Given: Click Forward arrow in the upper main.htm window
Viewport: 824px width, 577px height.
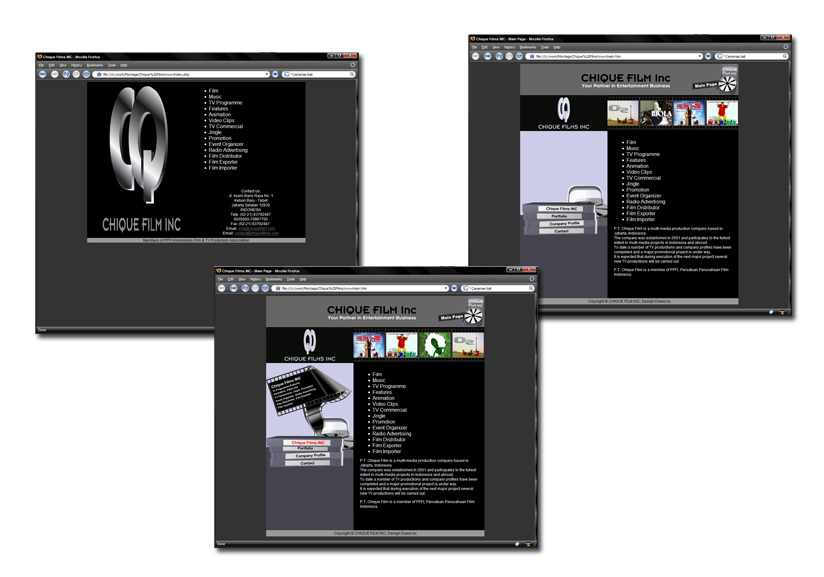Looking at the screenshot, I should coord(488,56).
